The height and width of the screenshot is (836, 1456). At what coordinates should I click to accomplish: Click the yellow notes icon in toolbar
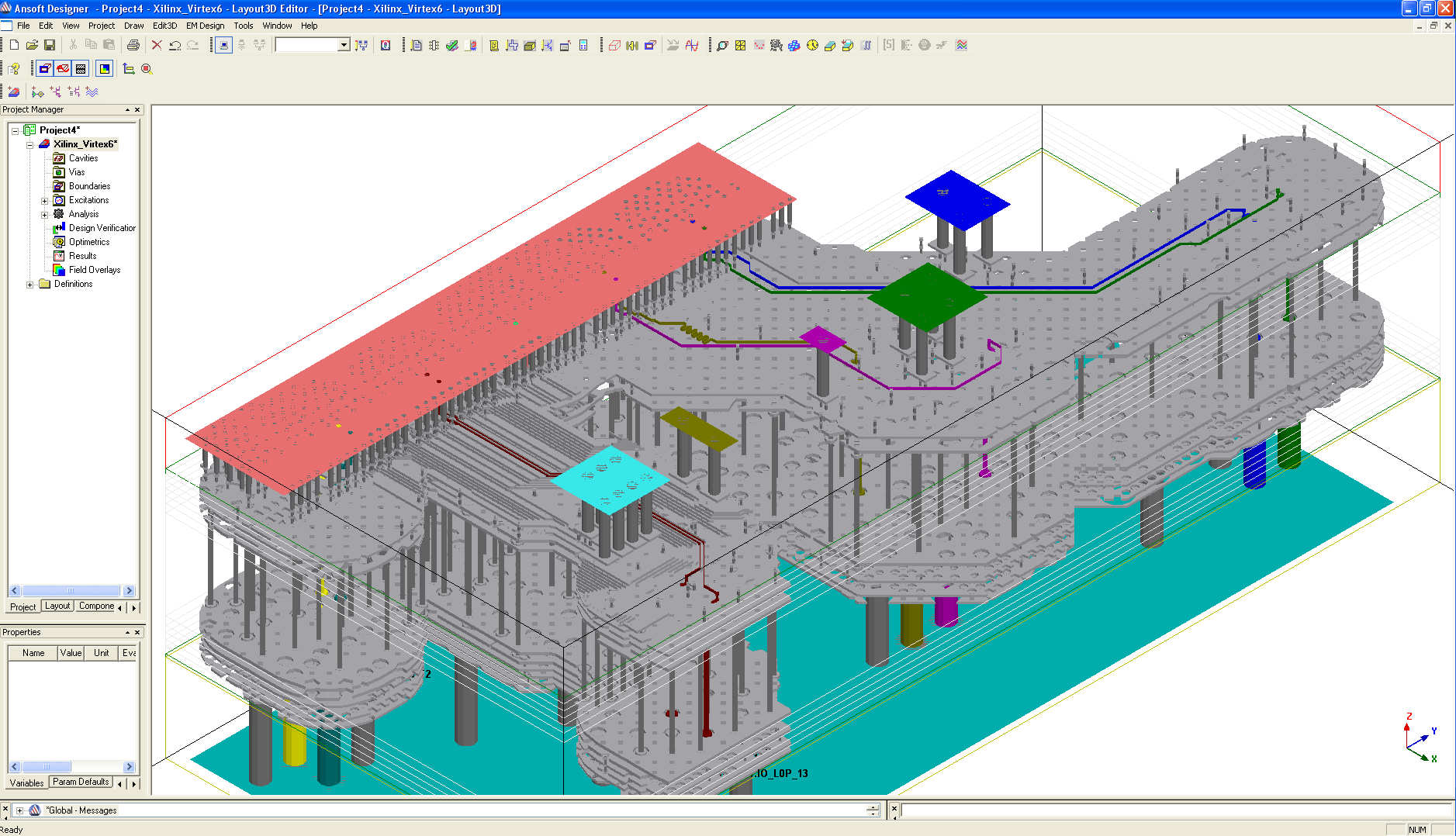[494, 45]
